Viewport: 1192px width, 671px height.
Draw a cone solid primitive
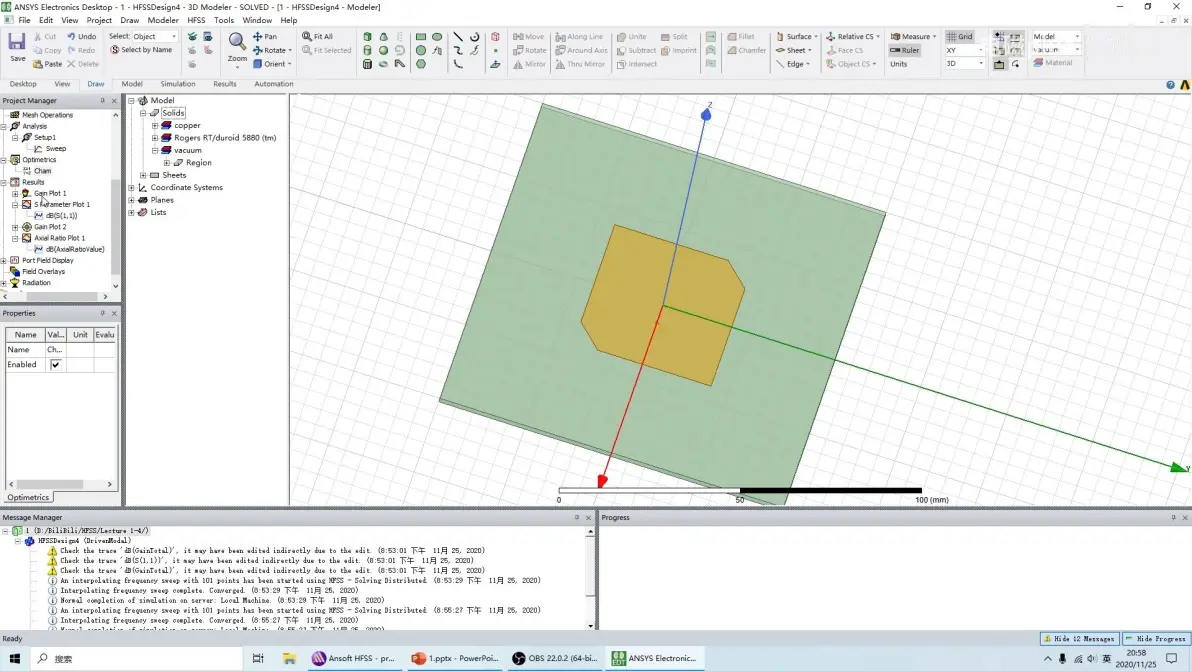[x=383, y=36]
